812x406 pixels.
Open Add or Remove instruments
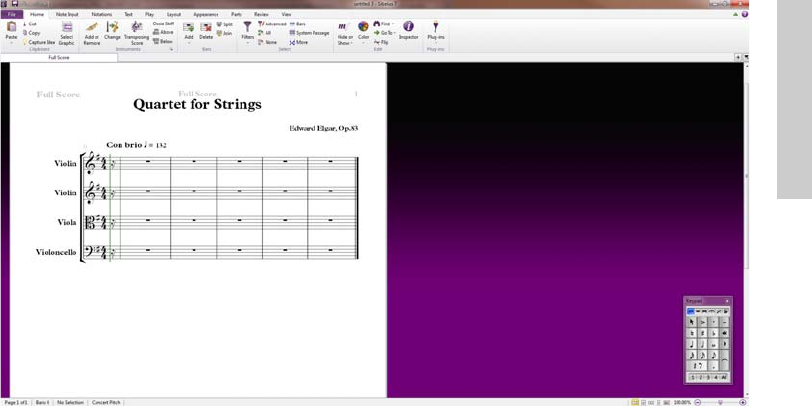tap(92, 33)
